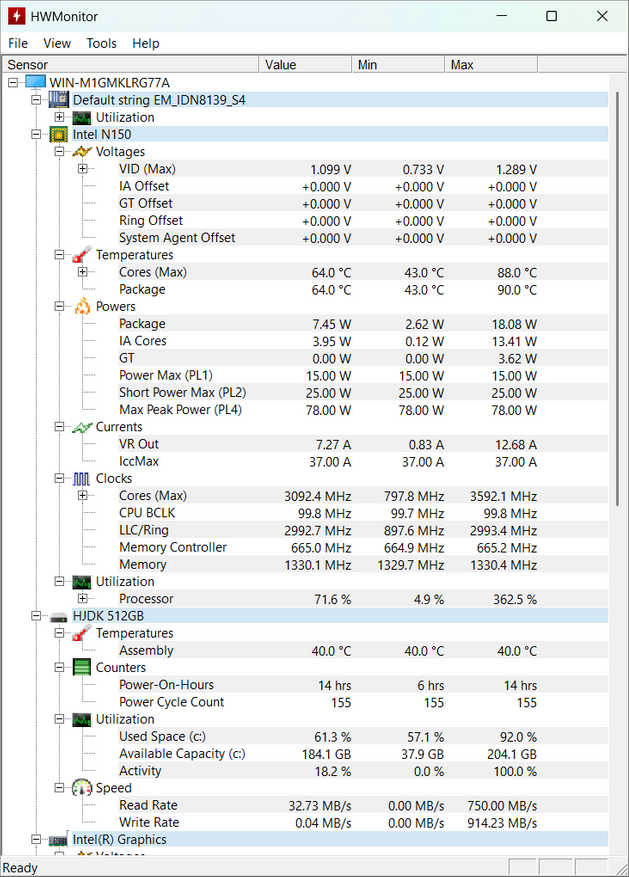Expand the VID (Max) voltage entry

[x=83, y=169]
